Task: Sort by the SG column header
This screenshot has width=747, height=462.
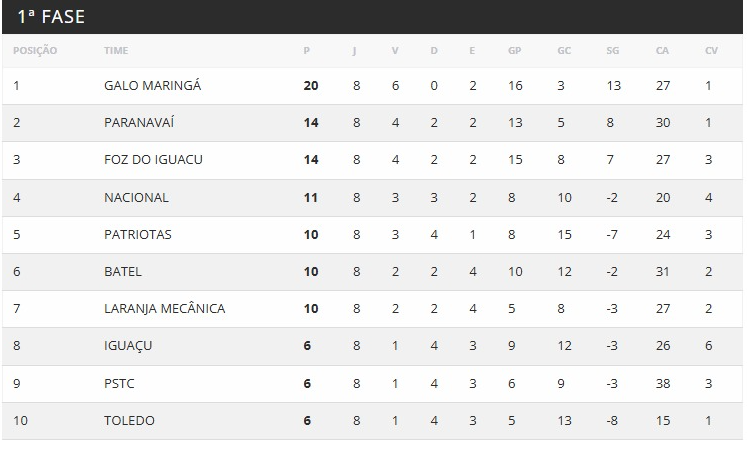Action: pos(613,51)
